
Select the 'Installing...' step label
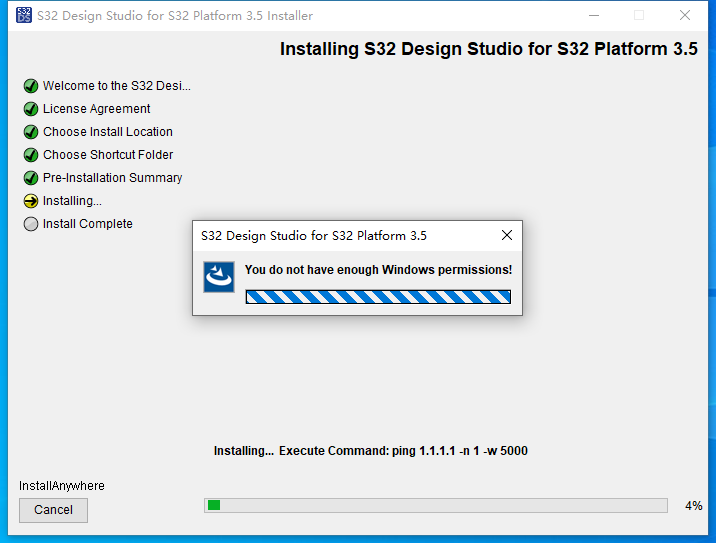[x=72, y=201]
